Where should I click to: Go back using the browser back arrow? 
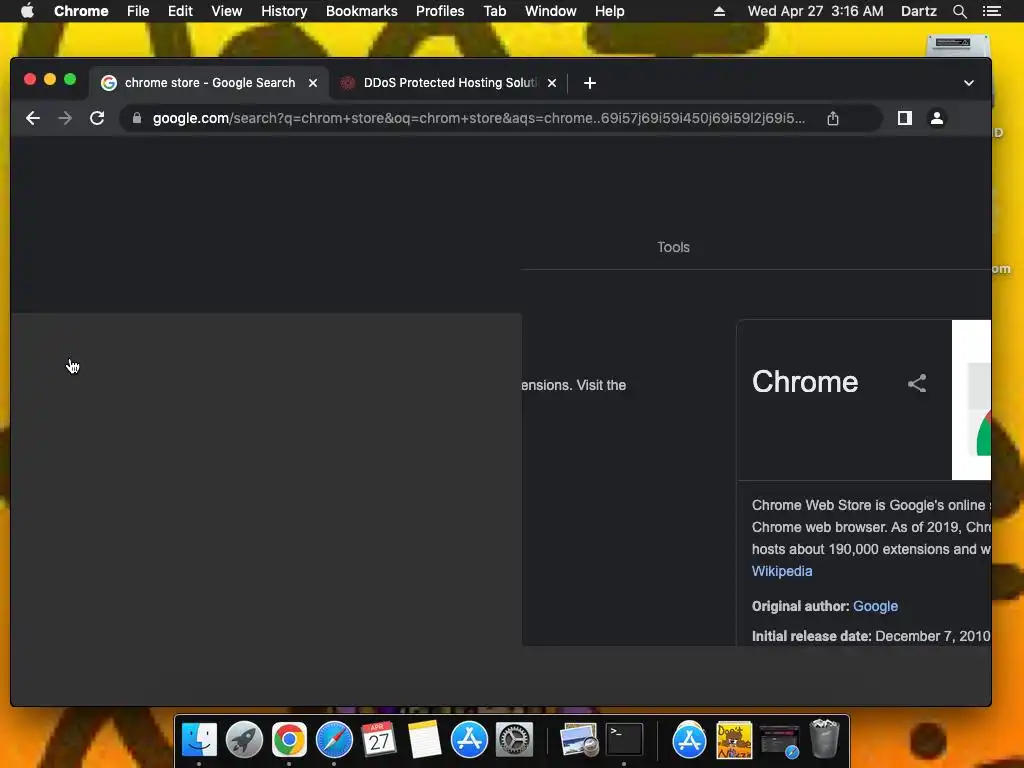tap(33, 118)
